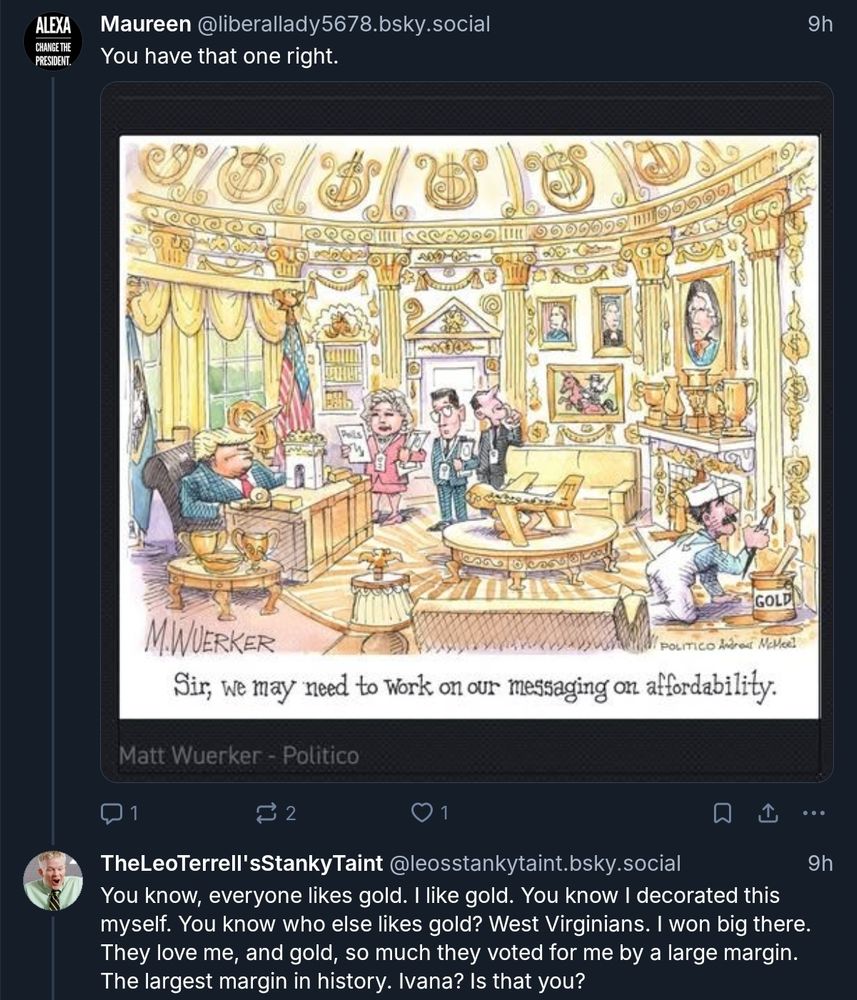Click Maureen's post 9h timestamp
This screenshot has height=1000, width=857.
(820, 24)
